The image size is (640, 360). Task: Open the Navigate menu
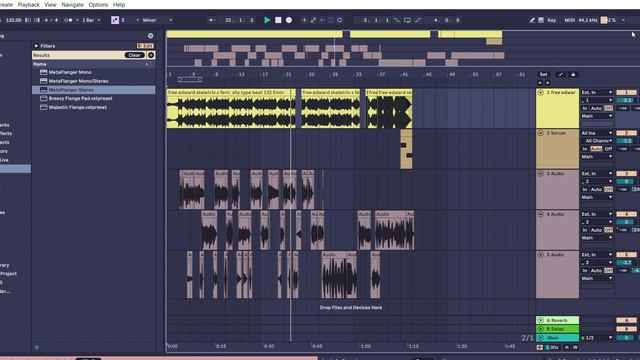(72, 4)
